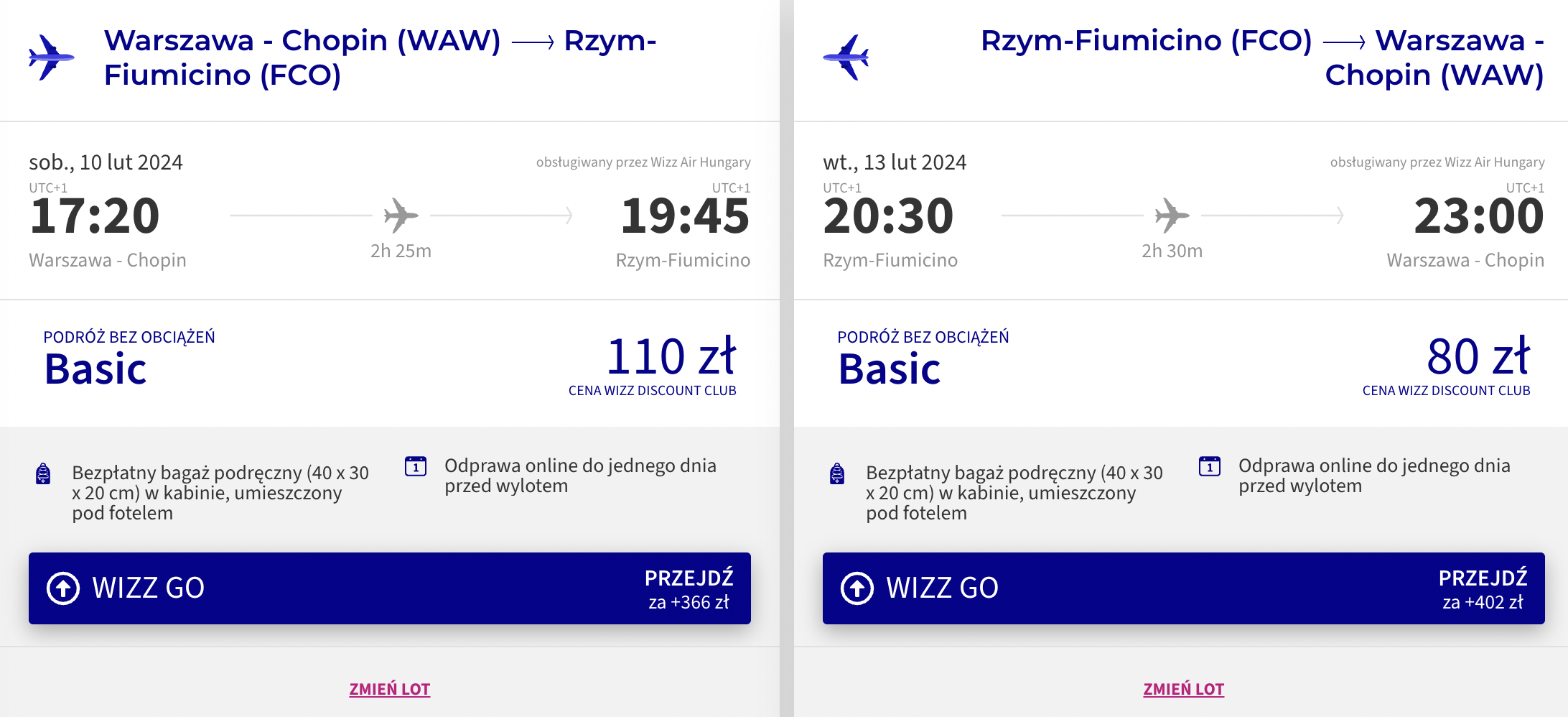Viewport: 1568px width, 717px height.
Task: Click the backpack icon in the outbound card
Action: (x=43, y=473)
